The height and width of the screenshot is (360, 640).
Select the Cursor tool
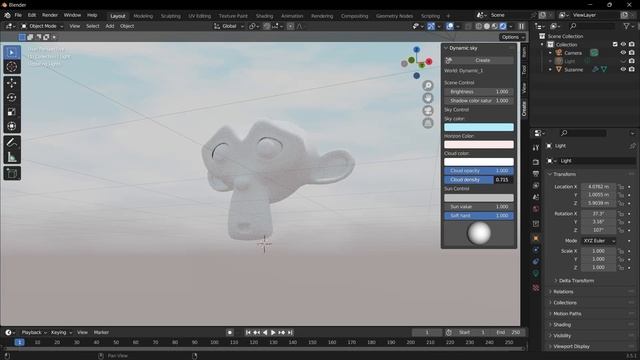[x=12, y=67]
